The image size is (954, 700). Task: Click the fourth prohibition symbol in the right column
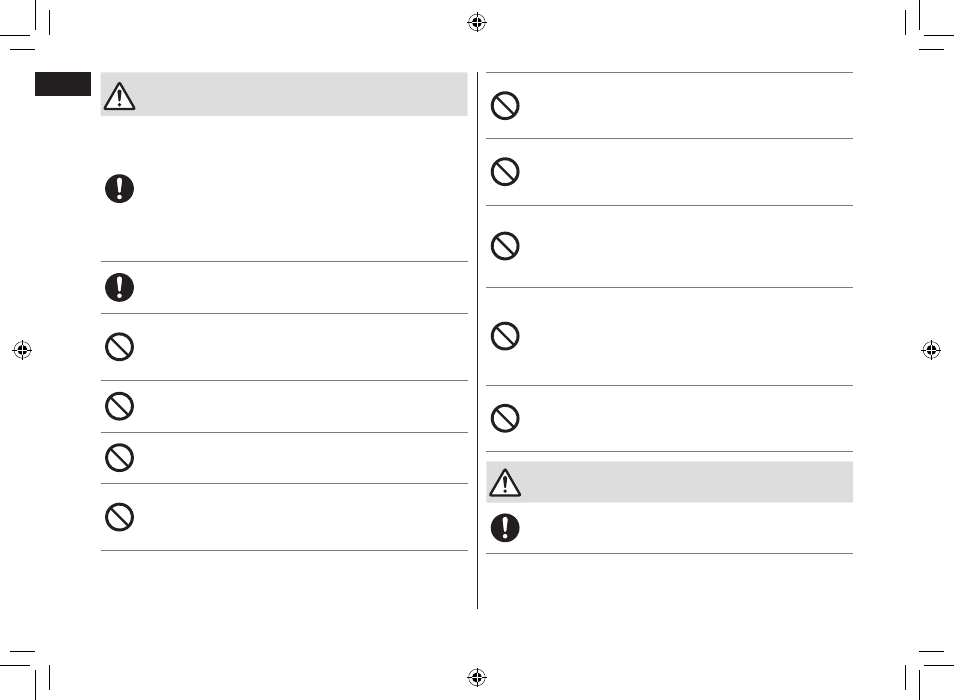(505, 336)
